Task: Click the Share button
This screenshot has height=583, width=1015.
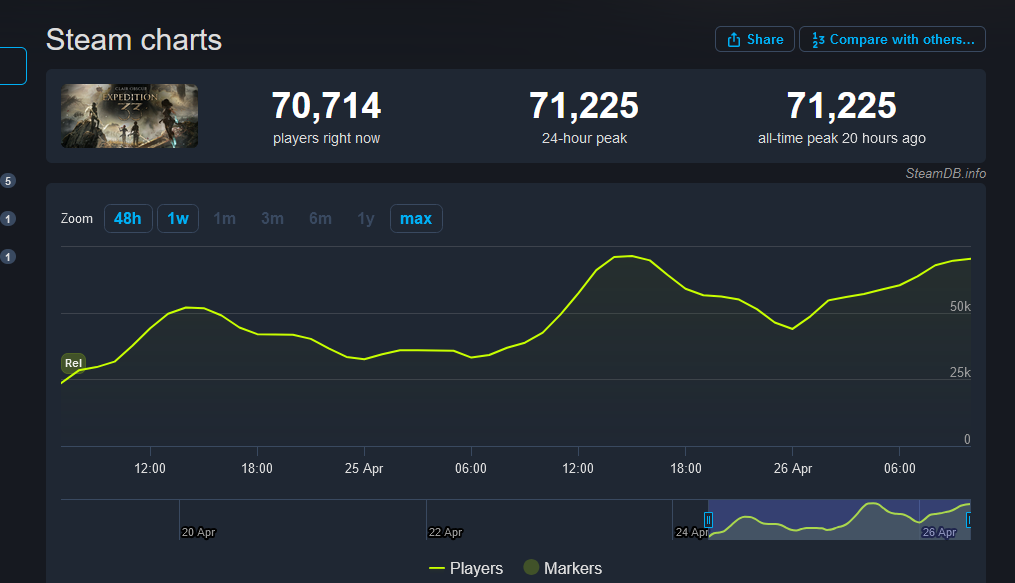Action: pos(755,39)
